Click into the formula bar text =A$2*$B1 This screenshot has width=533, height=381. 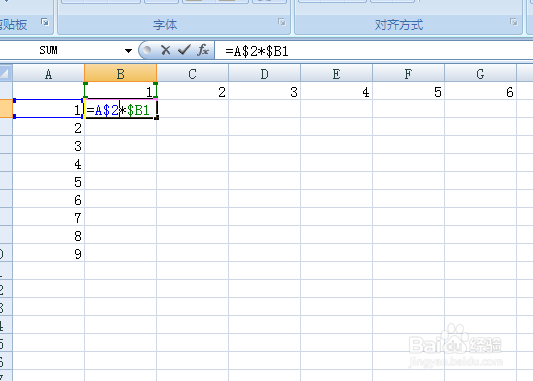point(257,51)
